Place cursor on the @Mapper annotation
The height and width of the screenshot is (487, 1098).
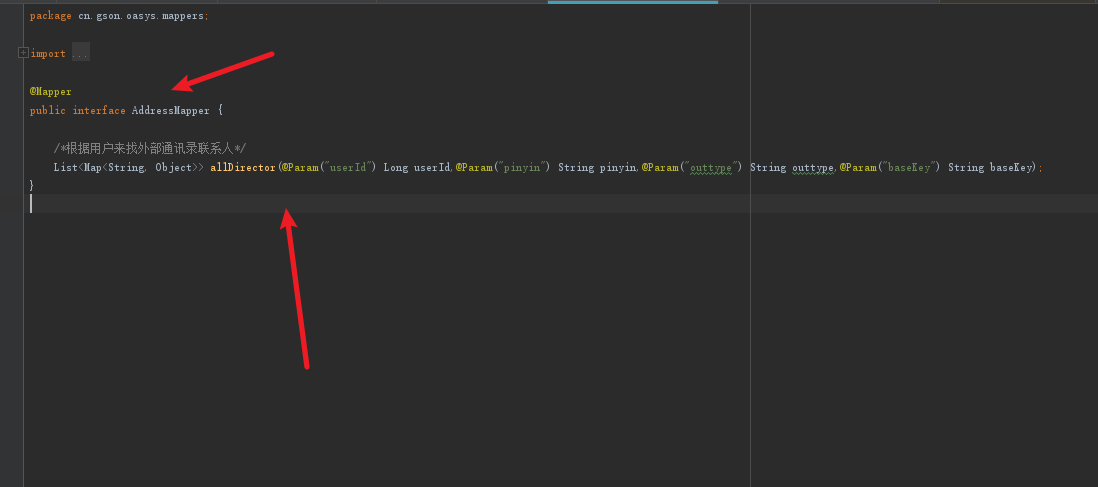pos(51,91)
